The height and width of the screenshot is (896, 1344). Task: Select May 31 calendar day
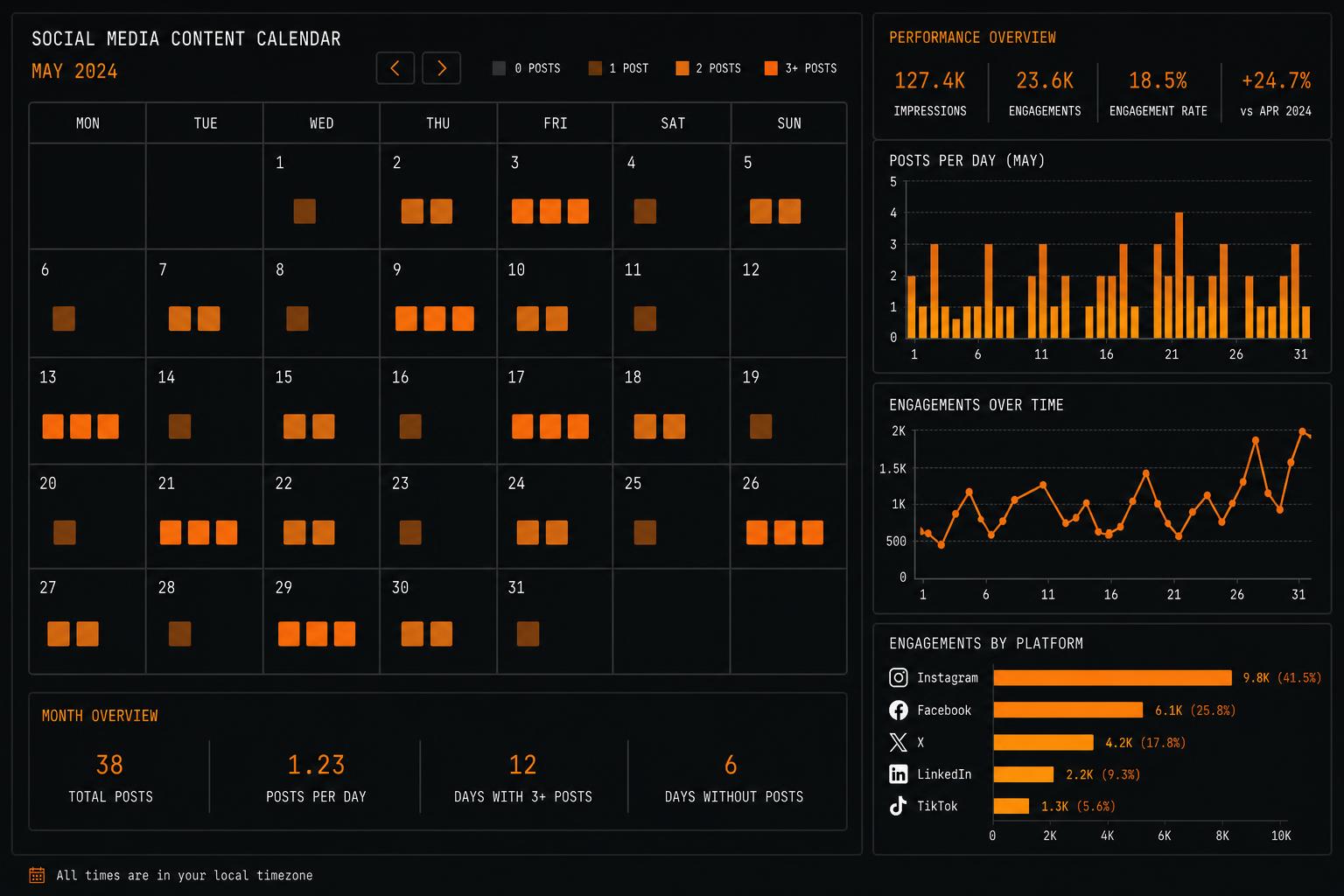(x=555, y=621)
